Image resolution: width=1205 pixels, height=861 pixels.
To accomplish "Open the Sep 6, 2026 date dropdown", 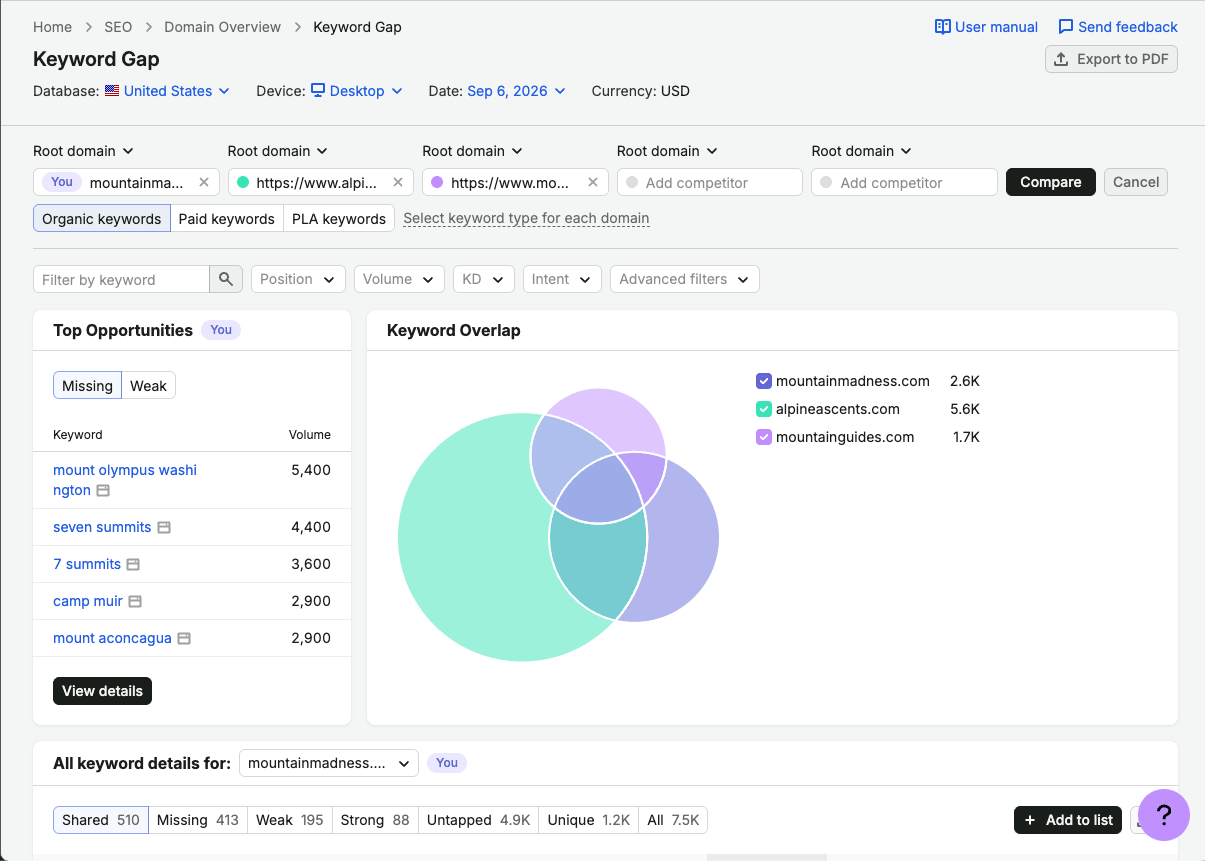I will (x=516, y=91).
